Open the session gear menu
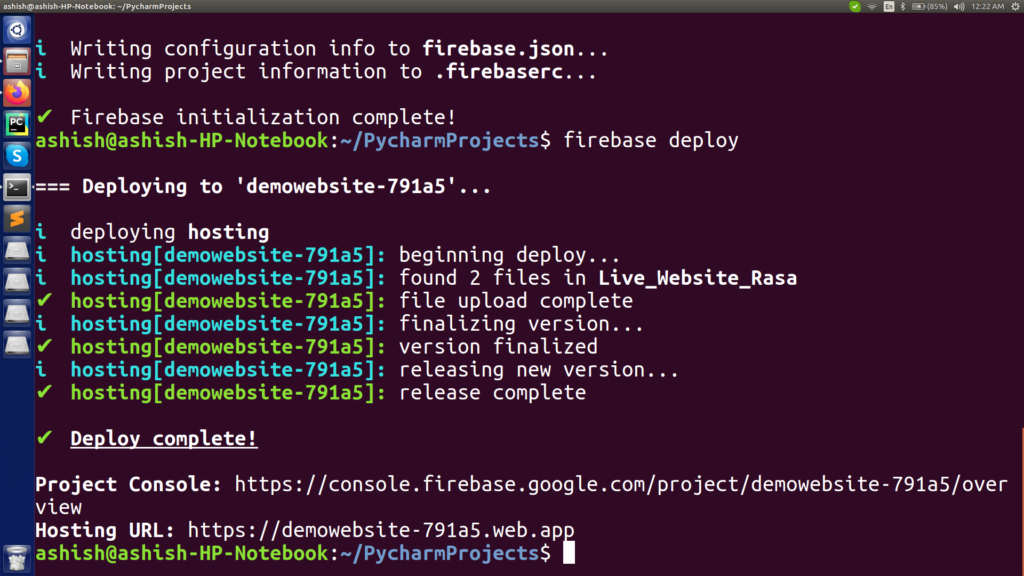This screenshot has height=576, width=1024. coord(1016,6)
